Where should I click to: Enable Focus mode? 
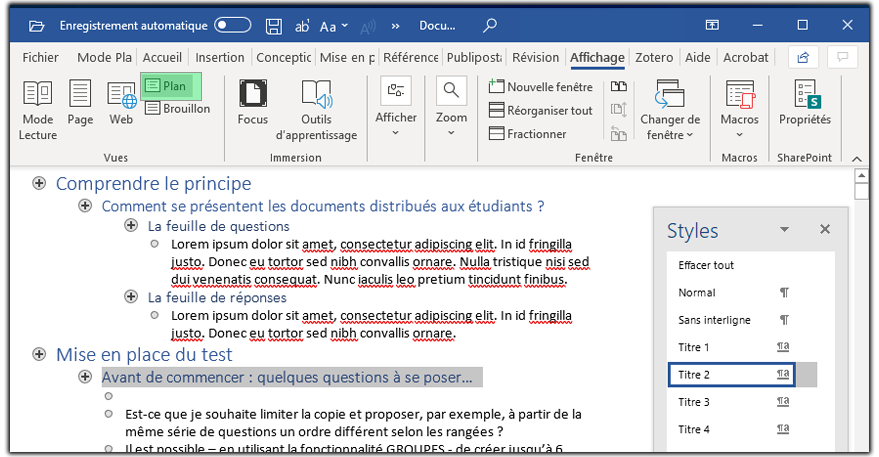tap(253, 103)
